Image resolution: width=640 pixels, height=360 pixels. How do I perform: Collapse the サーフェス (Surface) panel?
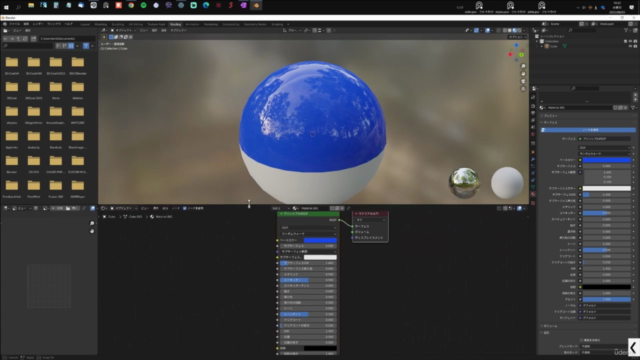point(588,122)
